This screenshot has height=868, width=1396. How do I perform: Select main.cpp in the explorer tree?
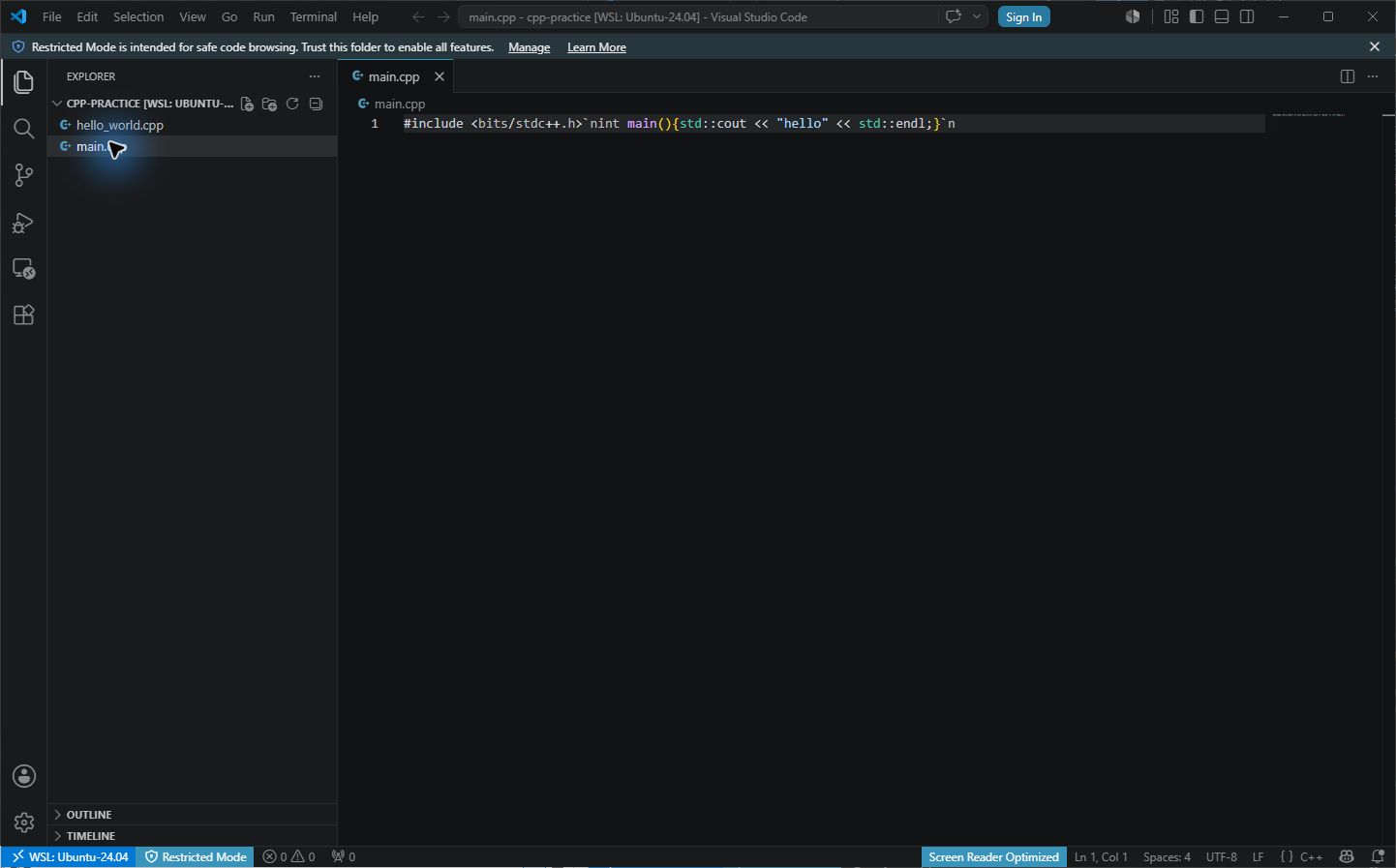(x=192, y=146)
